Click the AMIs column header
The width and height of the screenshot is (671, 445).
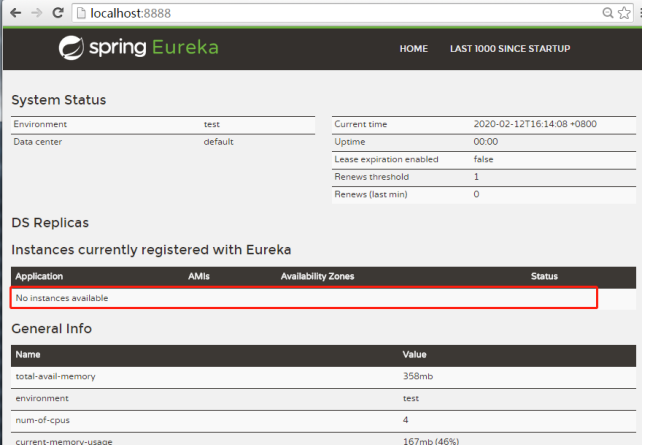pyautogui.click(x=199, y=276)
